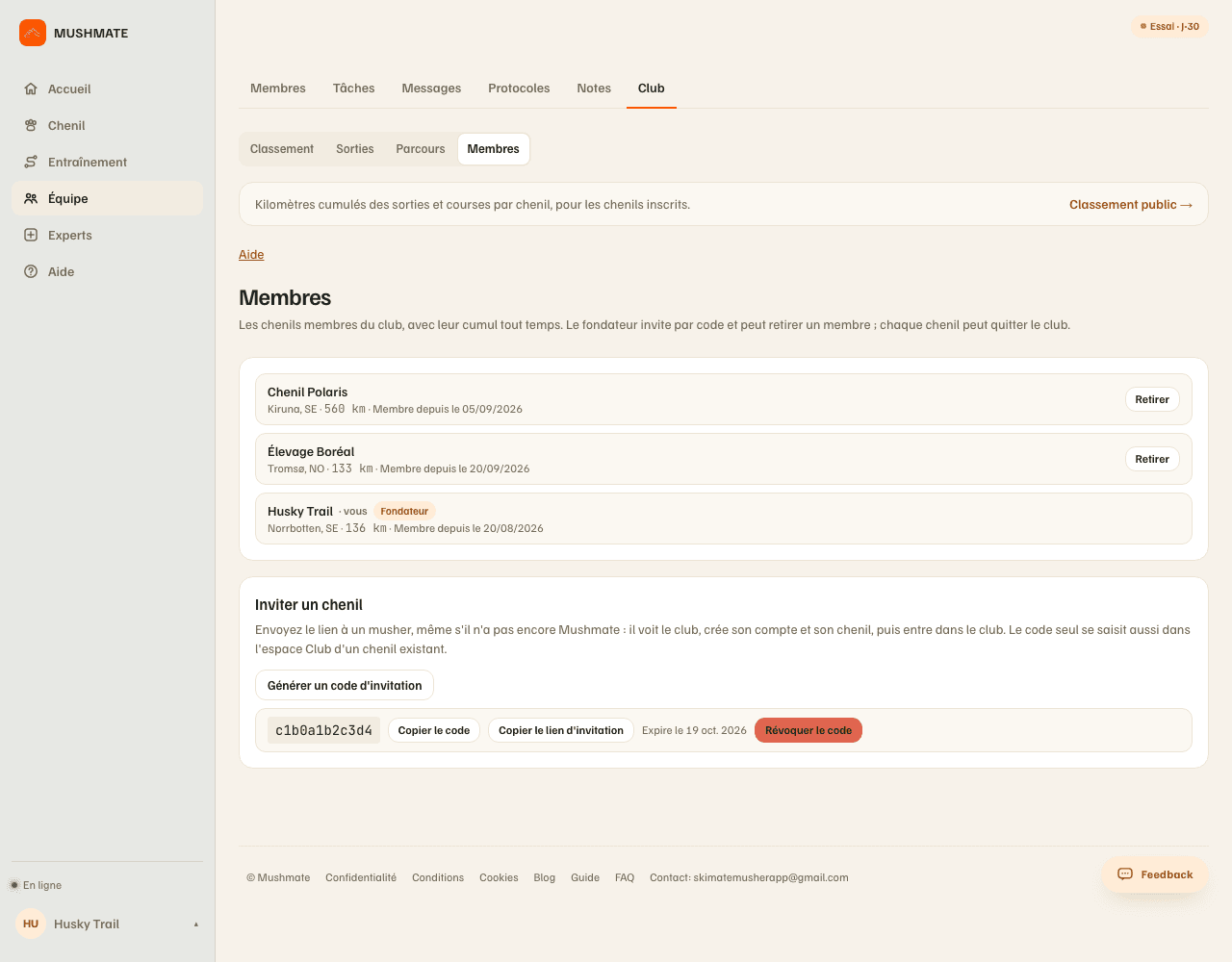
Task: Click the Équipe people icon
Action: click(x=31, y=198)
